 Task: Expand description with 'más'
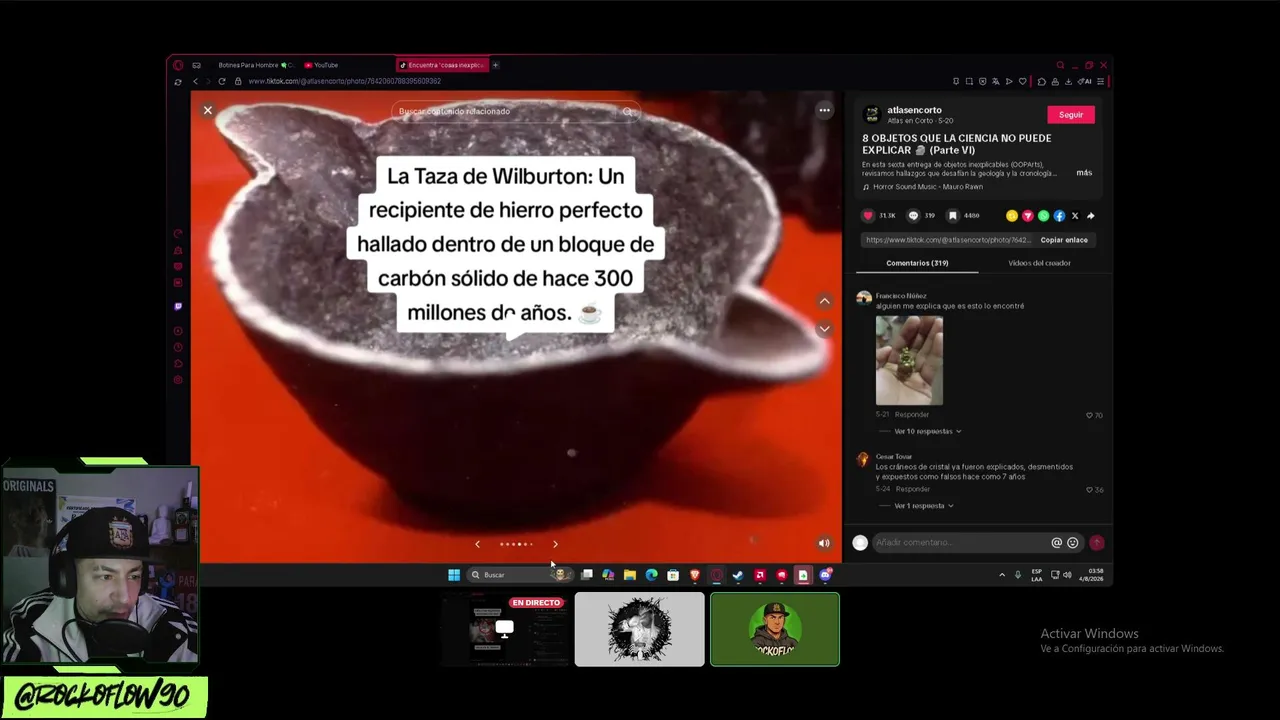1084,173
